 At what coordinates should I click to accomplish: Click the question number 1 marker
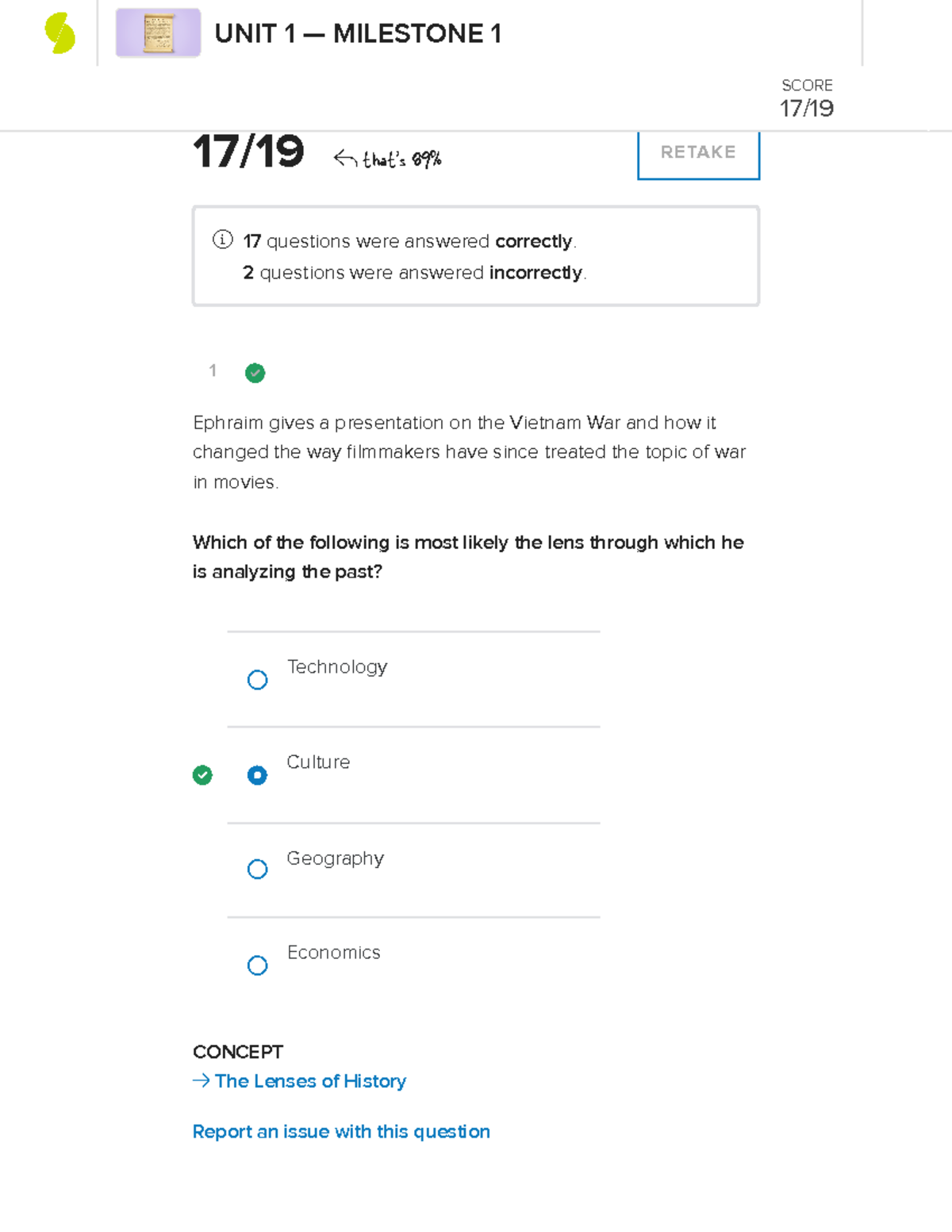pyautogui.click(x=213, y=370)
